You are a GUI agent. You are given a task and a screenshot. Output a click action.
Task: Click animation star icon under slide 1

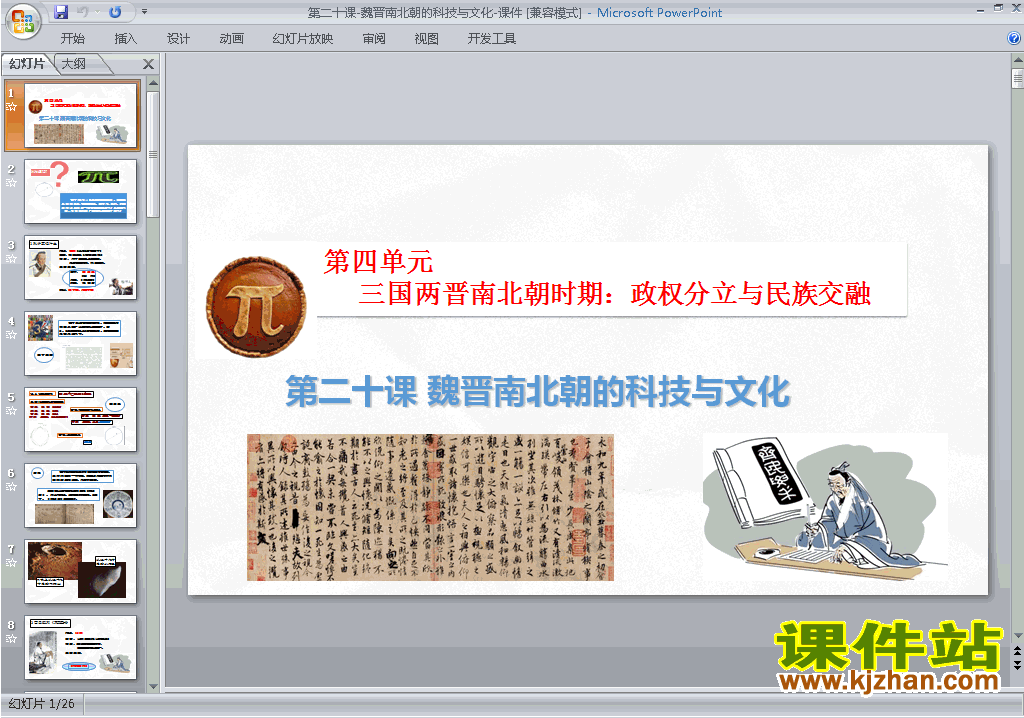click(x=11, y=106)
